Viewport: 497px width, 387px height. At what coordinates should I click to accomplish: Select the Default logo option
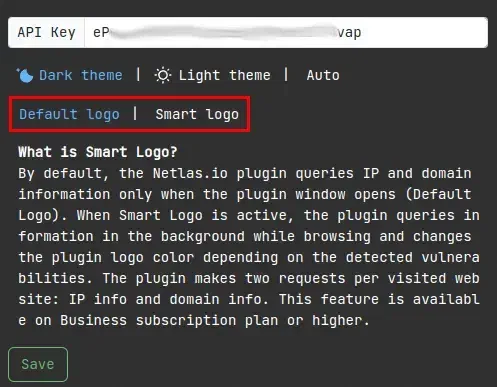[x=69, y=114]
